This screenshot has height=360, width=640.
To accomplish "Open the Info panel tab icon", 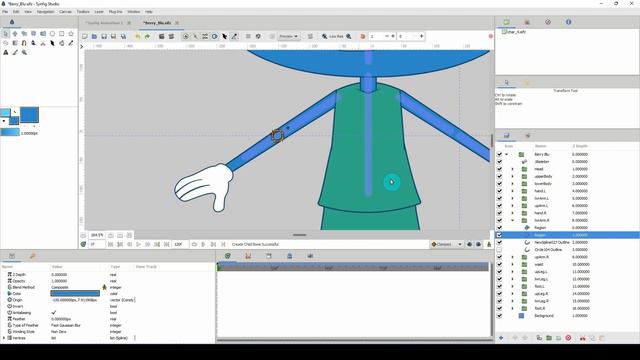I will 568,22.
